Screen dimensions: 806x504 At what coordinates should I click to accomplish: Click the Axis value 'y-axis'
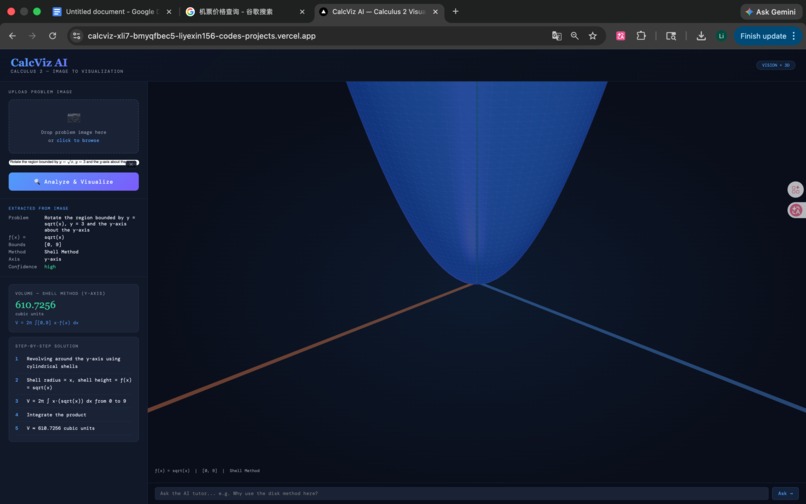(x=53, y=259)
